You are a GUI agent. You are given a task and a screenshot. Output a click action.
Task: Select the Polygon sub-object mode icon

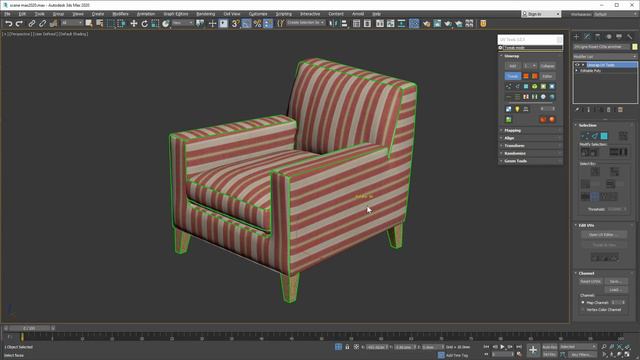(x=604, y=136)
